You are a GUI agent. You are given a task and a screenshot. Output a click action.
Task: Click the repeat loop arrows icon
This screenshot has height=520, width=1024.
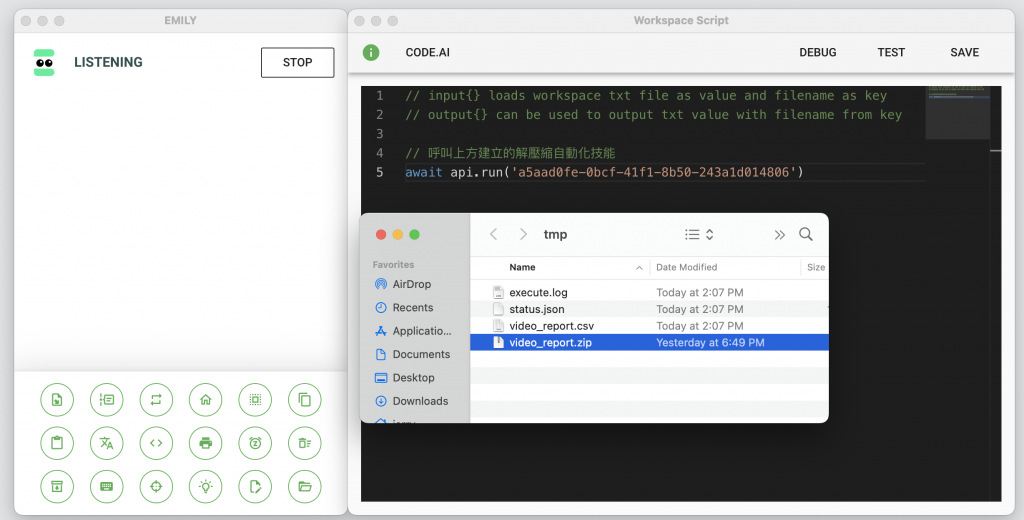[156, 400]
